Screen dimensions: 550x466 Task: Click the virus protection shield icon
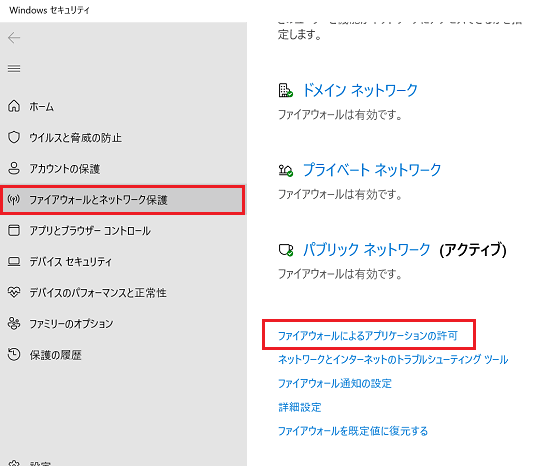point(14,137)
